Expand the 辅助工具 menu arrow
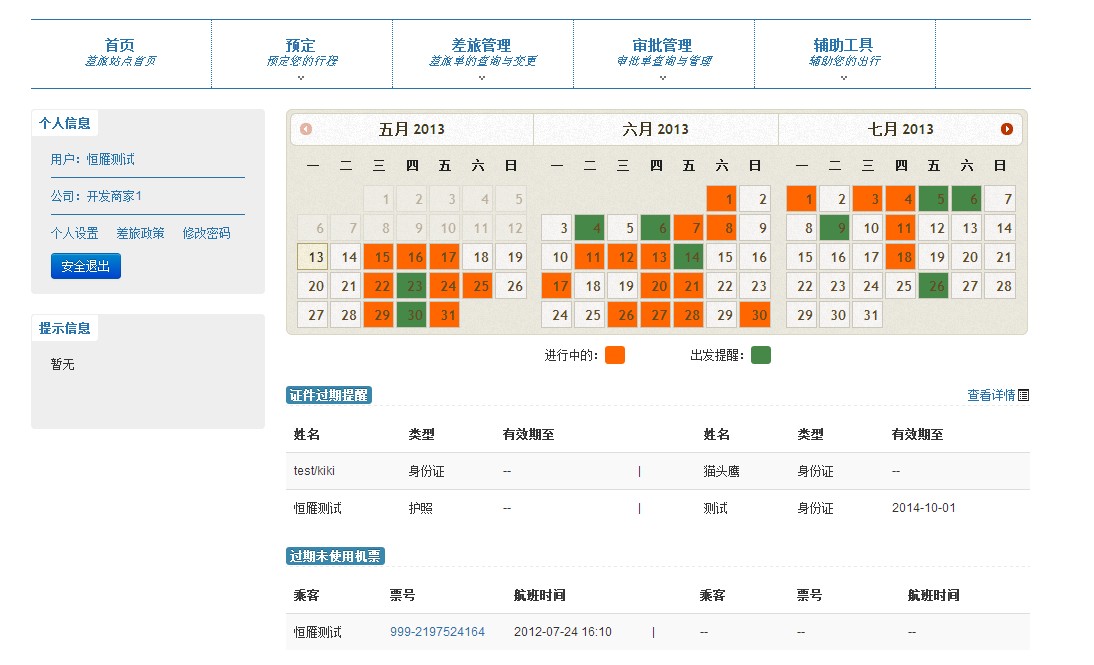 point(844,77)
